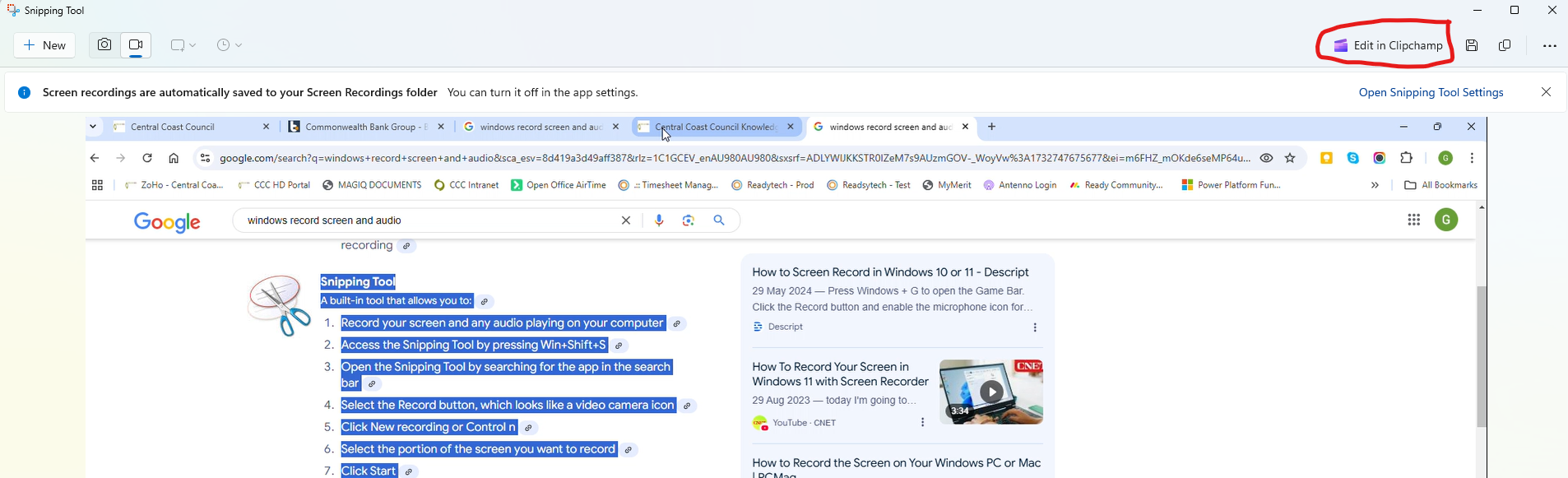Click the Skype extension icon
The image size is (1568, 478).
click(x=1353, y=158)
